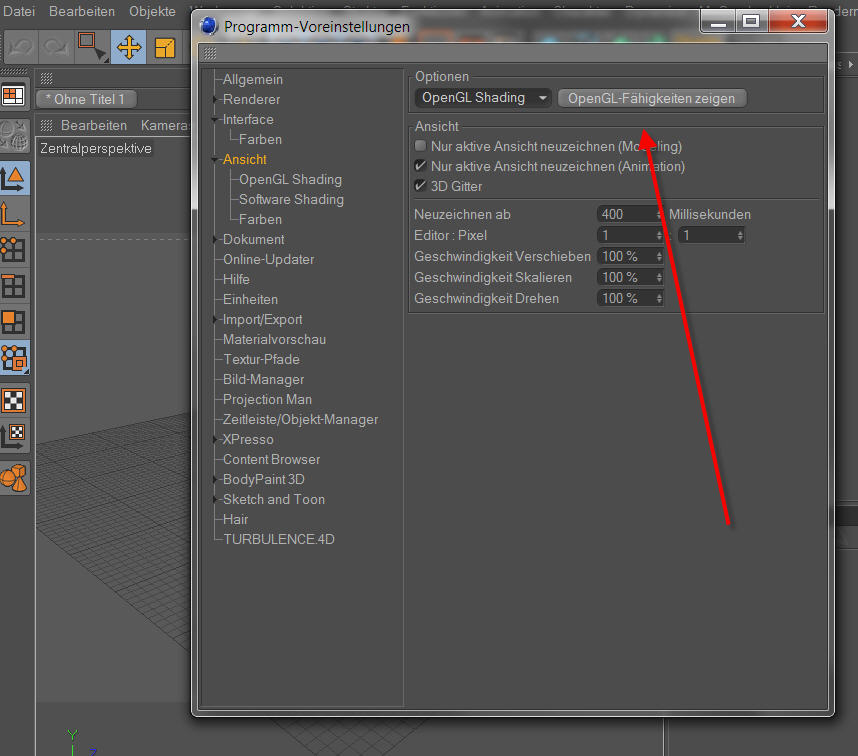Open the Datei menu

click(x=19, y=11)
